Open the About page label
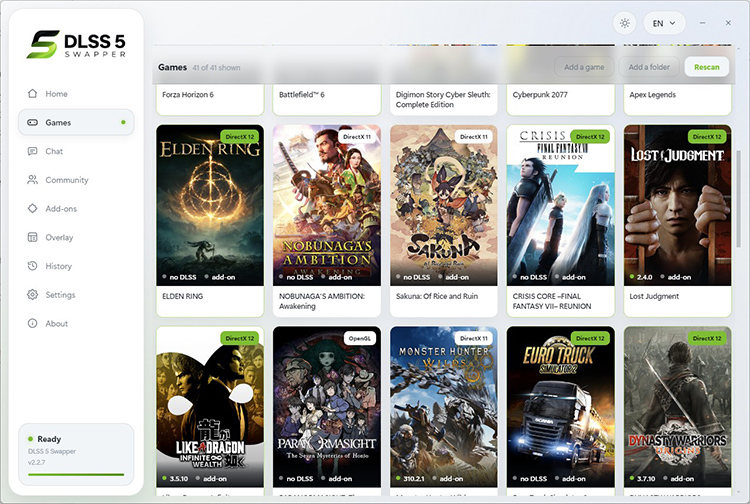Screen dimensions: 750x504 click(56, 323)
